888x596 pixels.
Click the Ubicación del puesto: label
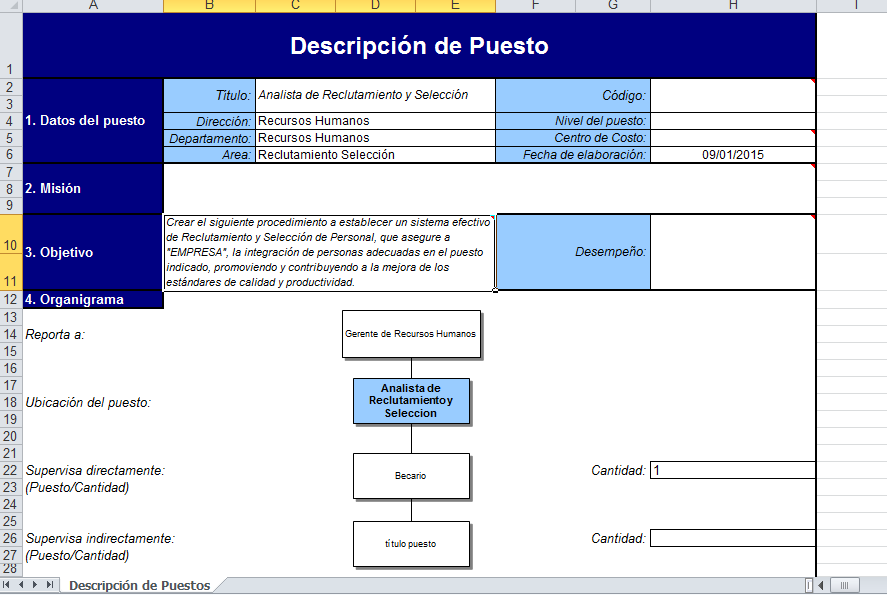[88, 403]
